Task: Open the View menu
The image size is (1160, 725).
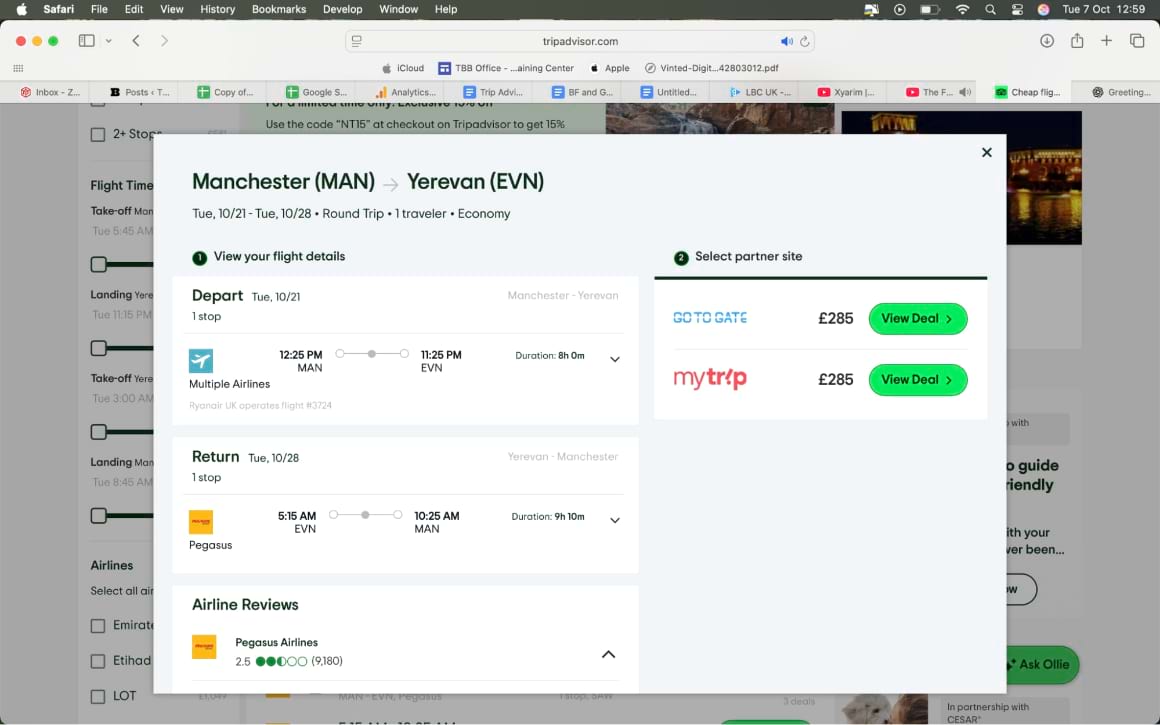Action: [x=172, y=9]
